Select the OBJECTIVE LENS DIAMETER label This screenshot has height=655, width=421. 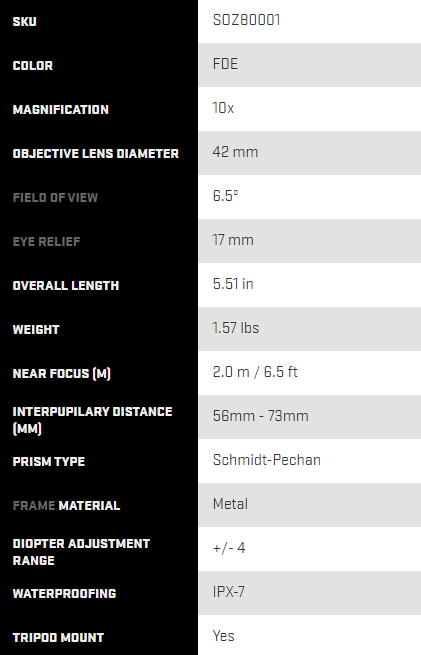coord(96,154)
